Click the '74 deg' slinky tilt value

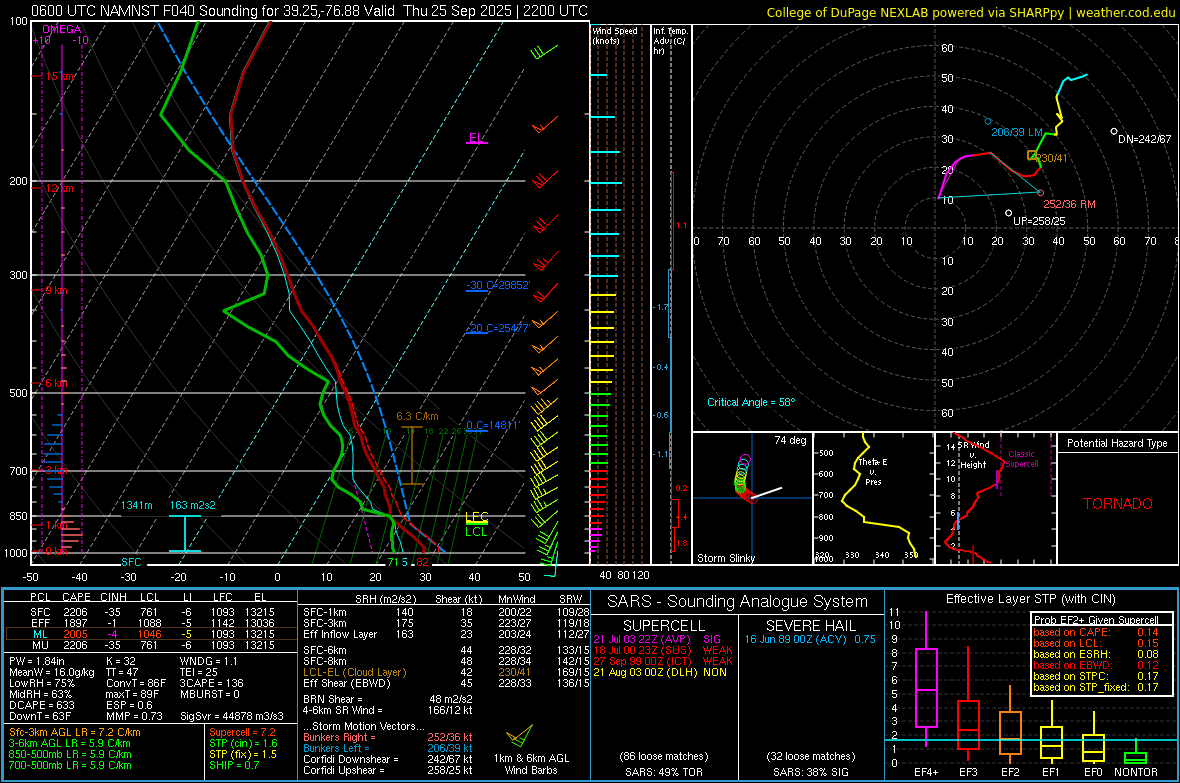coord(790,440)
